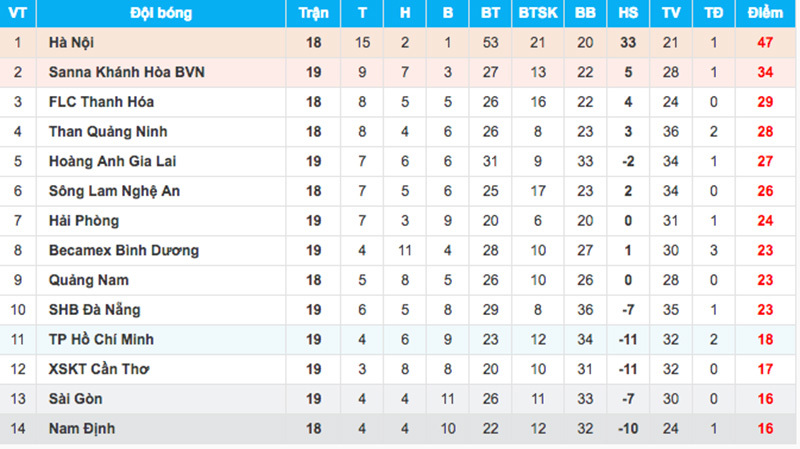Open the Becamex Bình Dương team link
Screen dimensions: 800x449
tap(123, 250)
